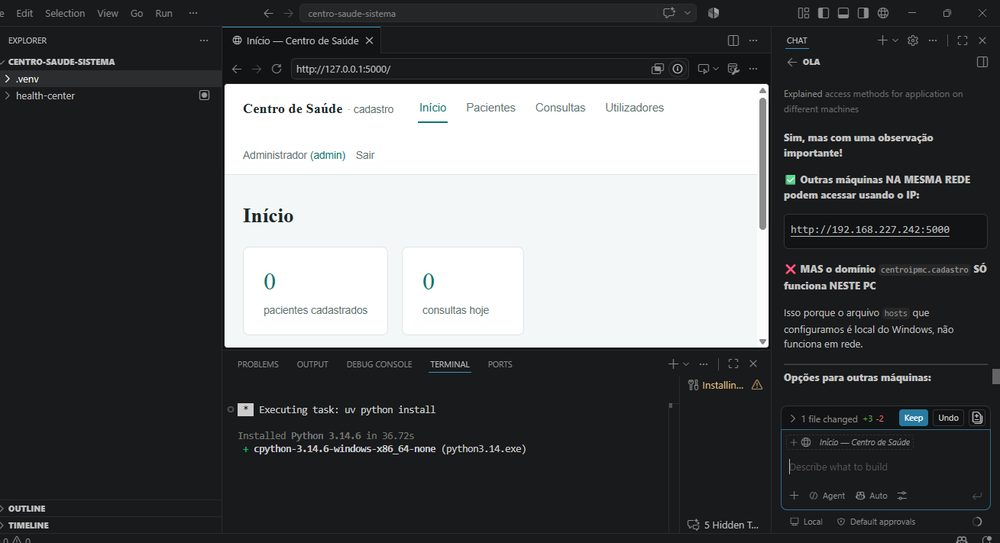Maximize the chat panel
This screenshot has width=1000, height=543.
962,40
